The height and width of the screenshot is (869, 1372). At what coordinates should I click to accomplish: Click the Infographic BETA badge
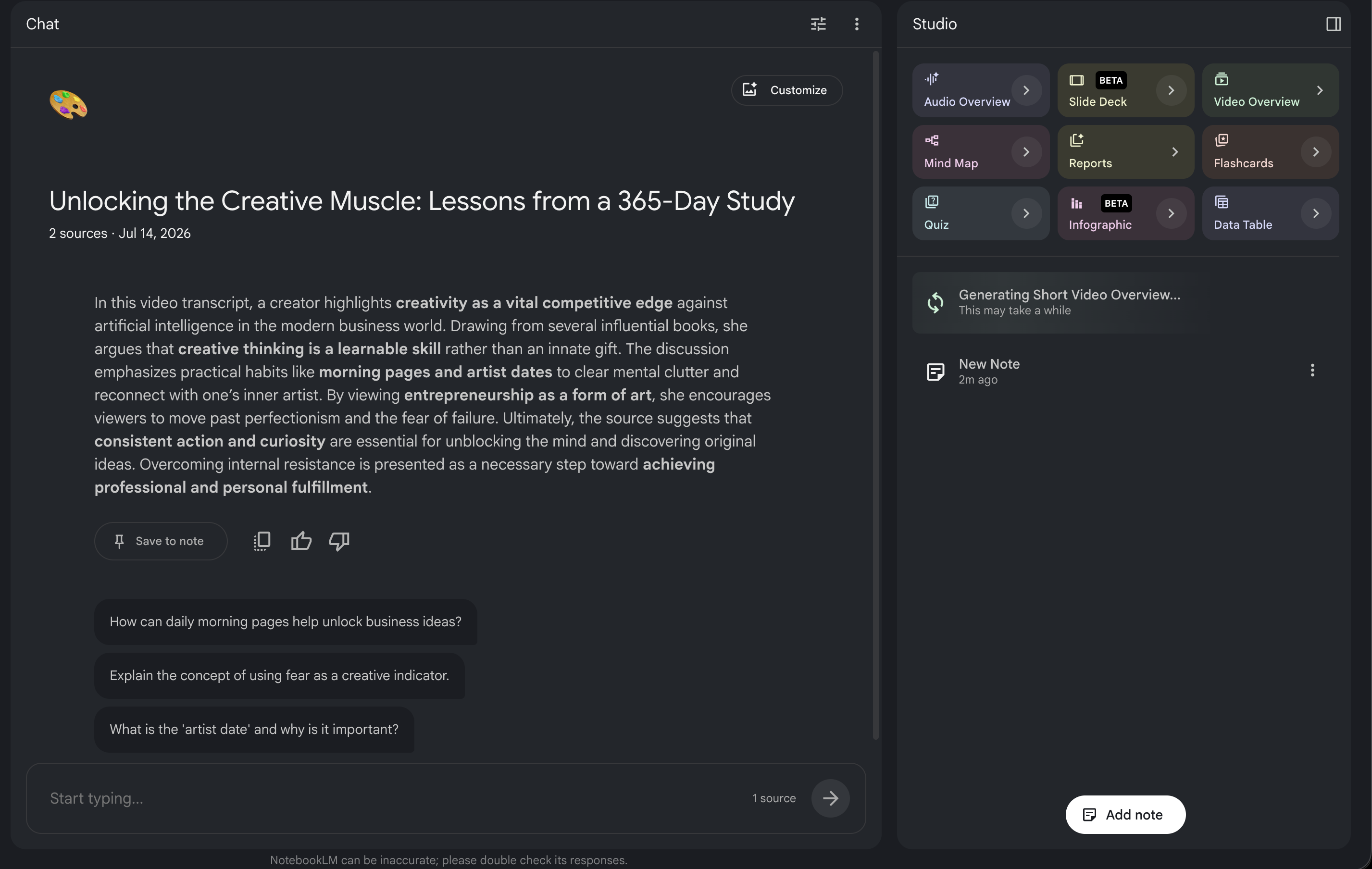click(1116, 203)
